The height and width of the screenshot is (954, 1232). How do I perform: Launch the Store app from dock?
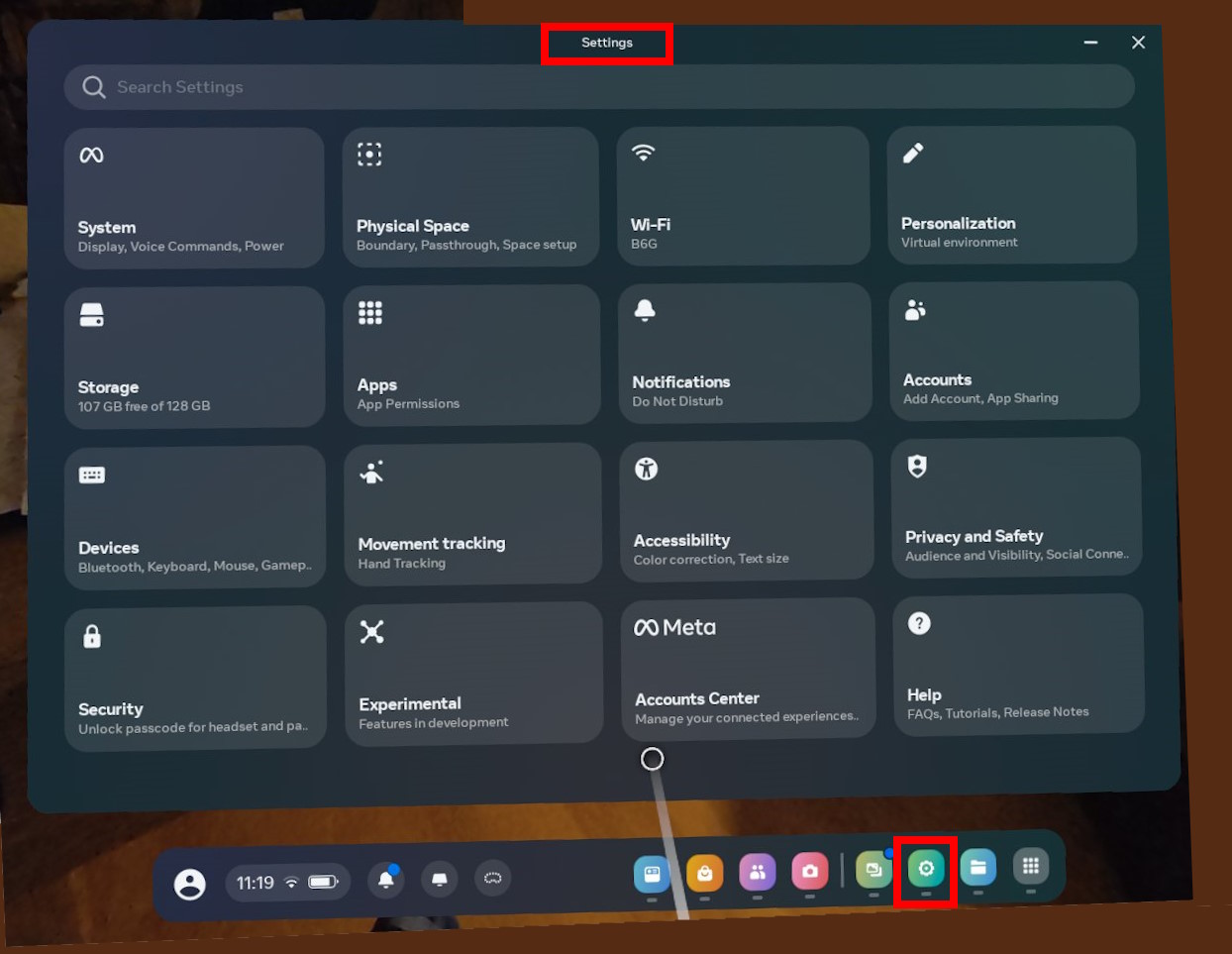(704, 873)
